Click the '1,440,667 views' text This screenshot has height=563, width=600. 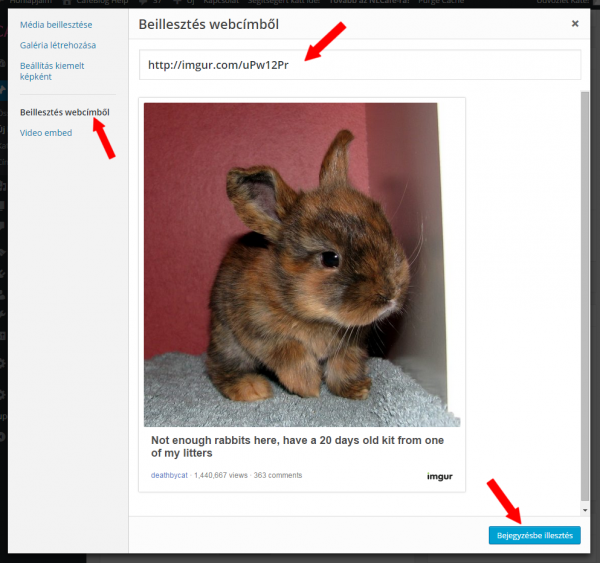(x=221, y=475)
